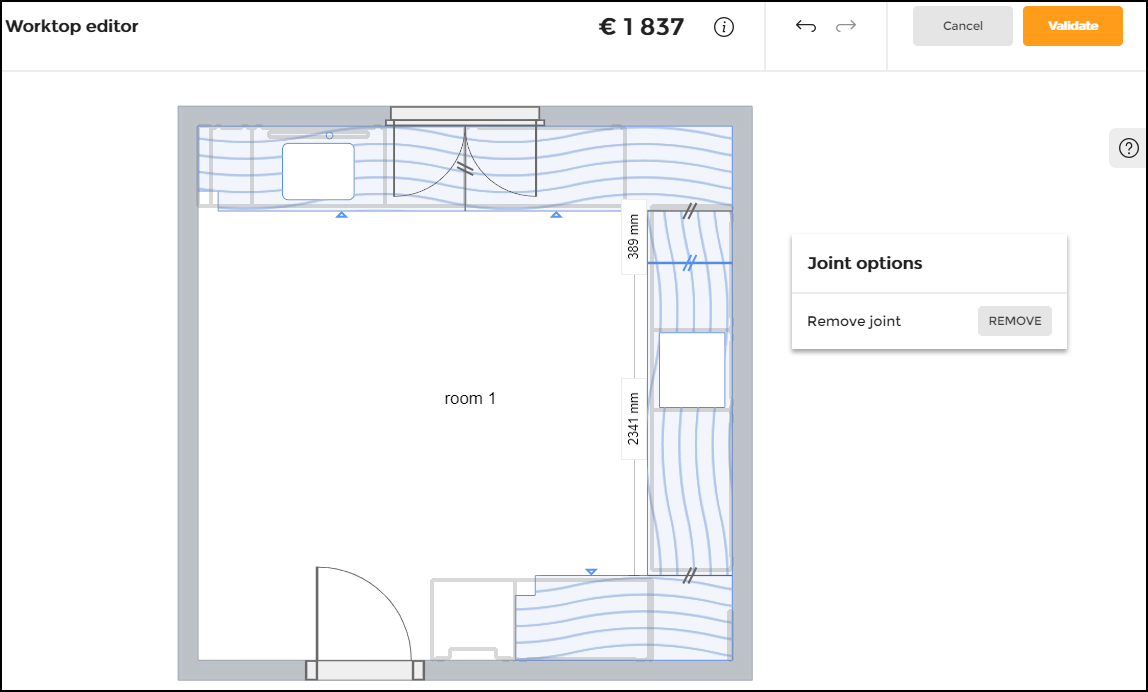Viewport: 1148px width, 692px height.
Task: Select the window on the top wall
Action: (465, 113)
